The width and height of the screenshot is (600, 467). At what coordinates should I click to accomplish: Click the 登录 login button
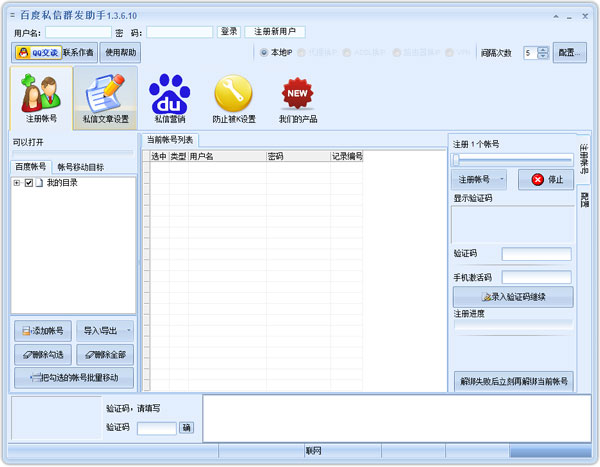click(229, 32)
